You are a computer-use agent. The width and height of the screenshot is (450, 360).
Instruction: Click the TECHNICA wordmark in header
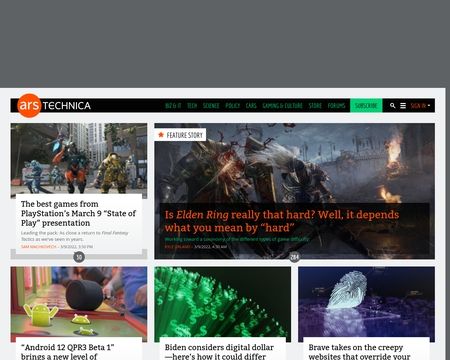tap(67, 106)
